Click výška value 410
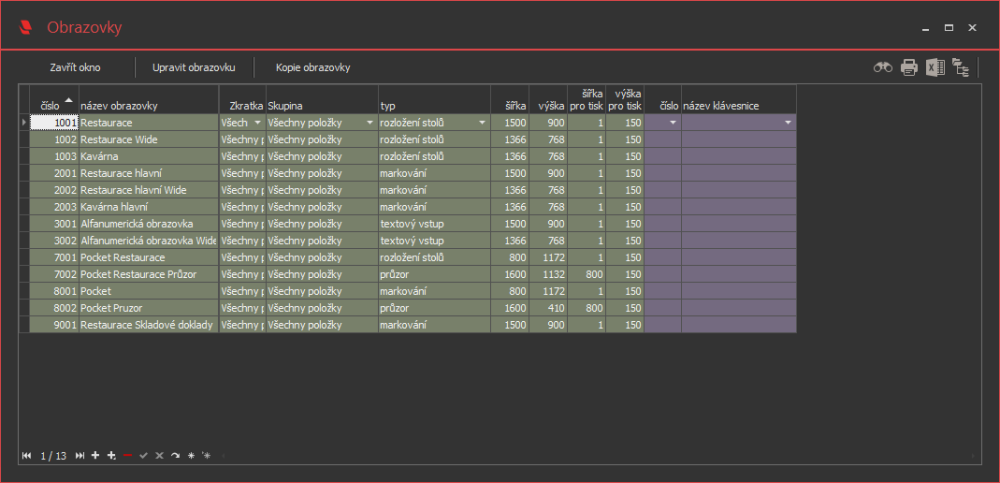1000x483 pixels. [x=548, y=308]
